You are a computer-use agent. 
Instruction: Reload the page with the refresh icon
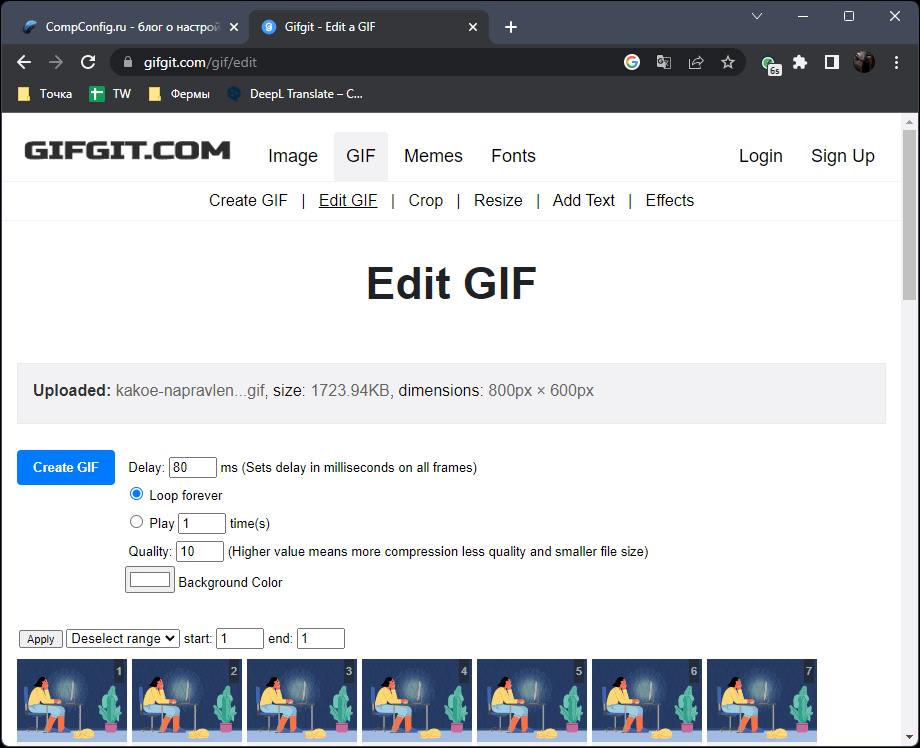click(88, 62)
